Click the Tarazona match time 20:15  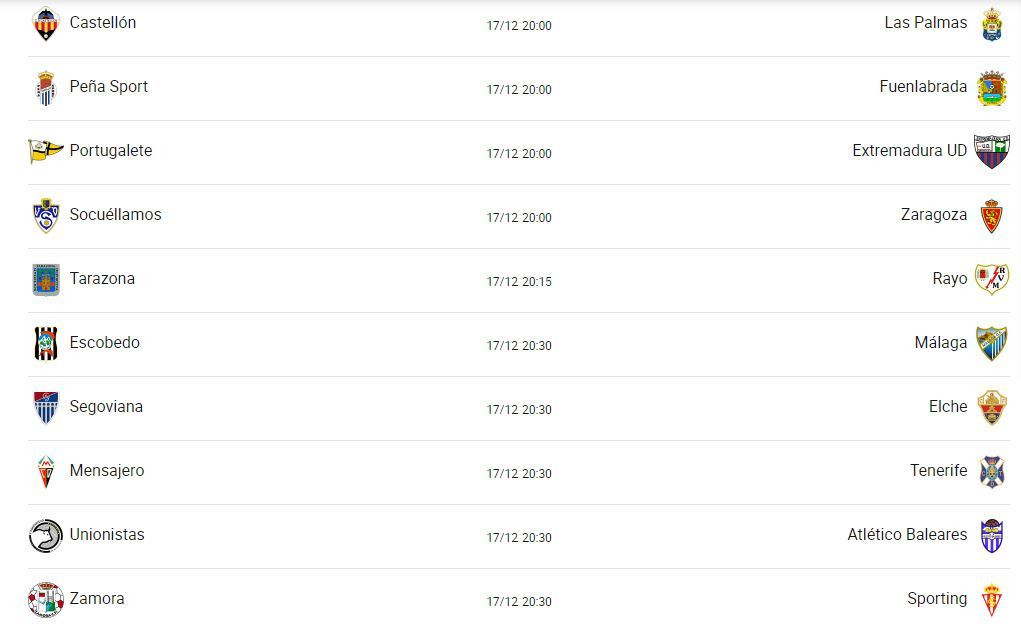(x=519, y=281)
